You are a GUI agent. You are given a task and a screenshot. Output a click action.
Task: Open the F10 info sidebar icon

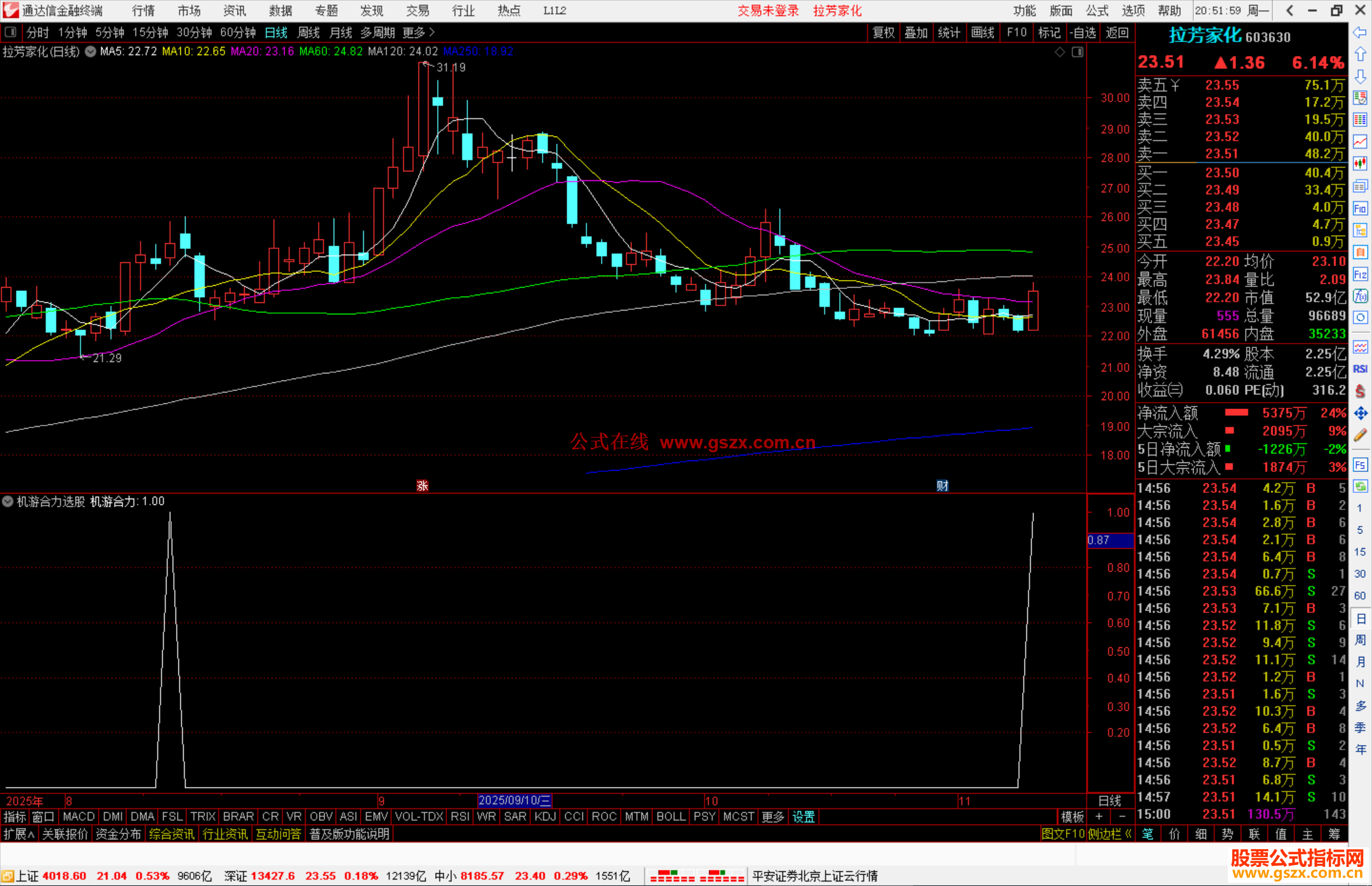(1360, 208)
